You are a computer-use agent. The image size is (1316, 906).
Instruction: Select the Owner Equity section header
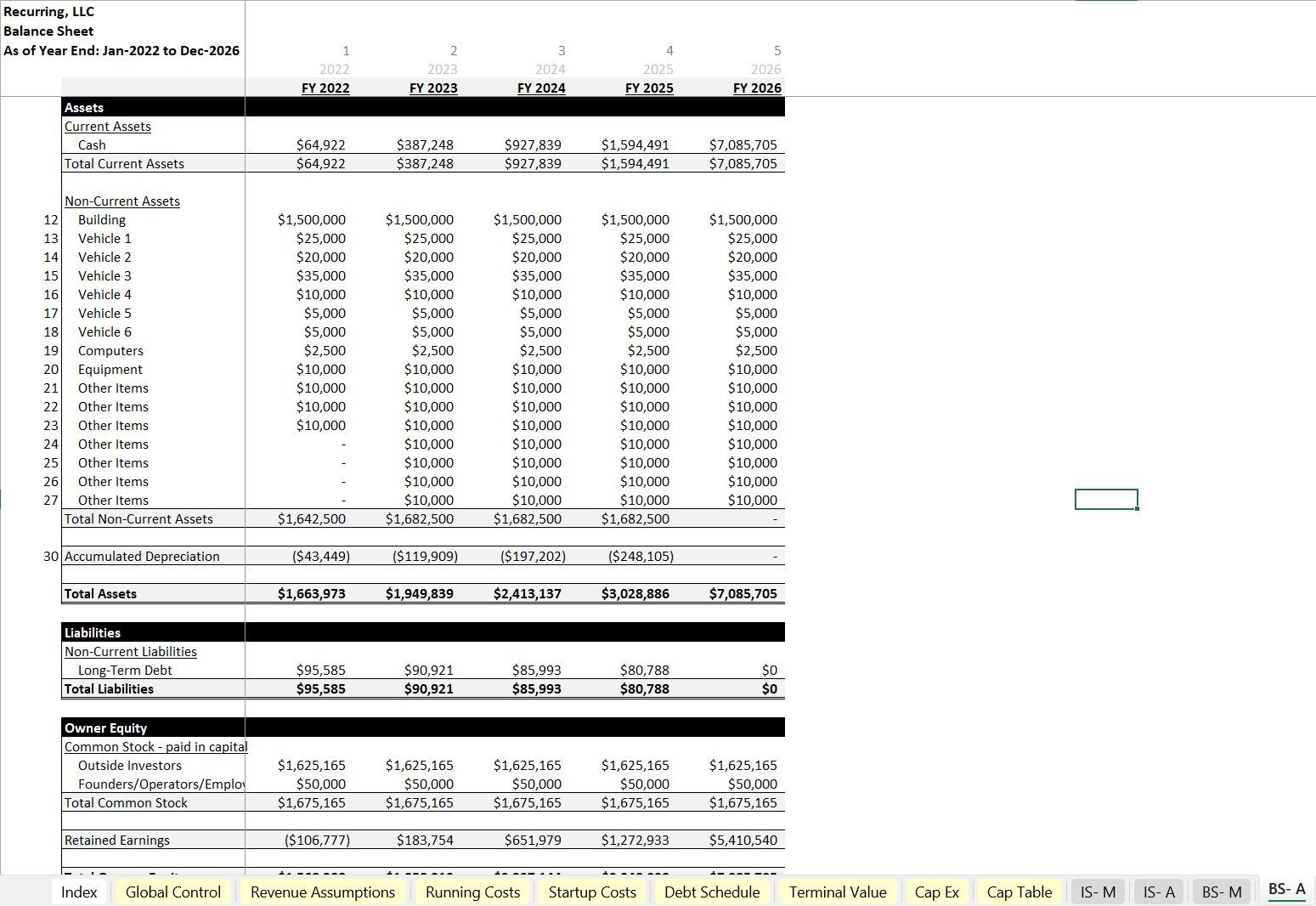click(105, 728)
